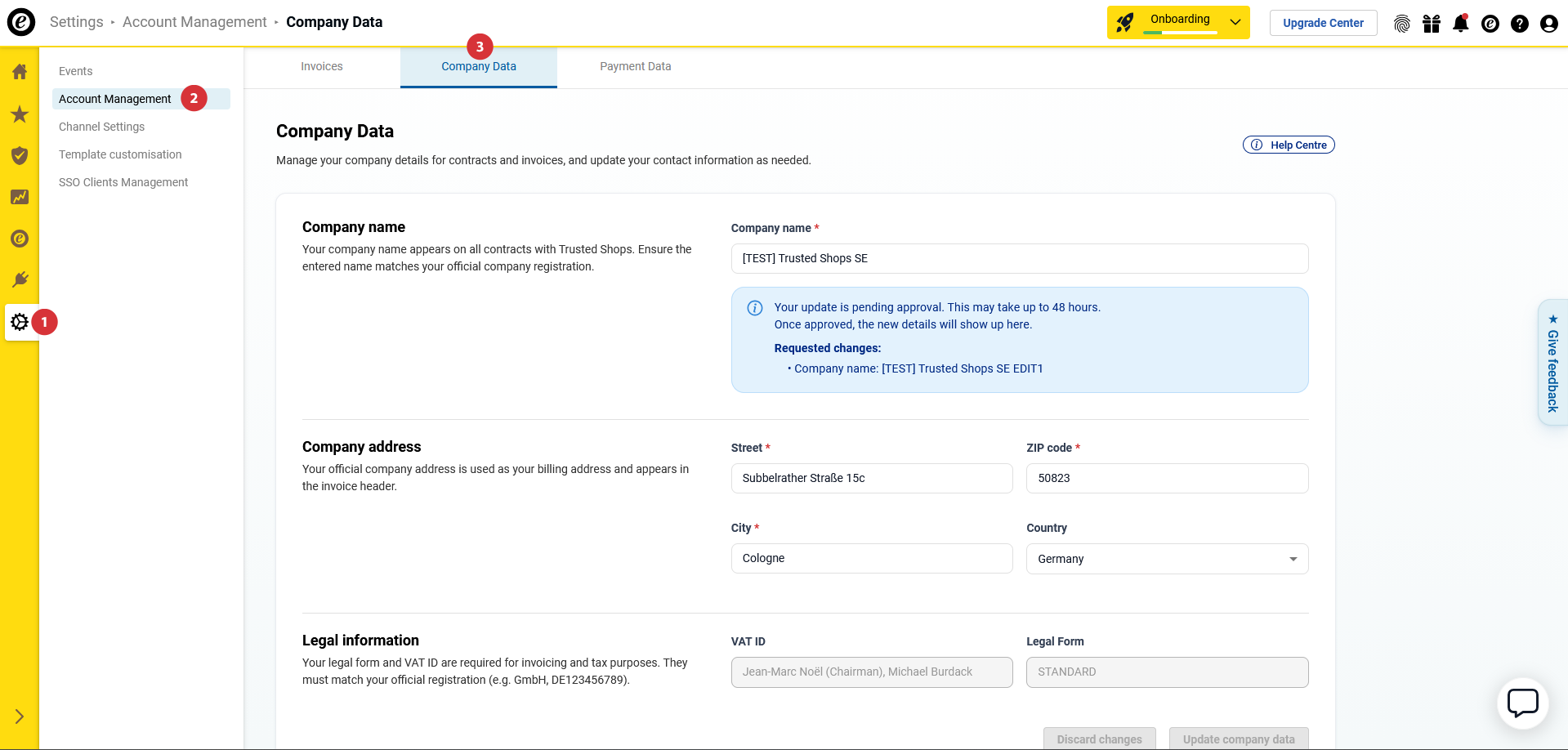Screen dimensions: 1568x750
Task: Open the chat bubble widget
Action: pyautogui.click(x=1522, y=703)
